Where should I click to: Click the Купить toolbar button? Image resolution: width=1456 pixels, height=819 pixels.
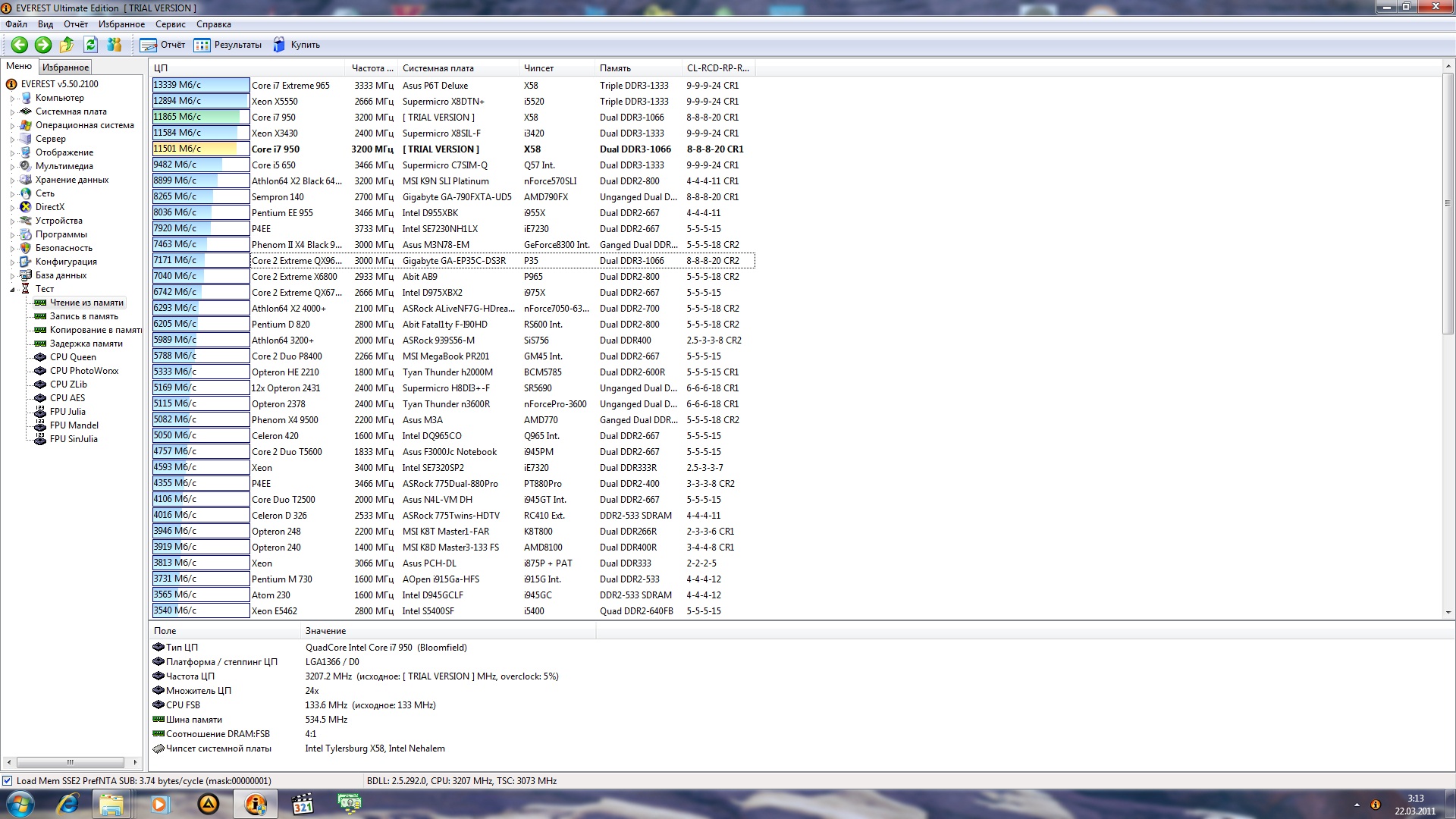pos(297,45)
